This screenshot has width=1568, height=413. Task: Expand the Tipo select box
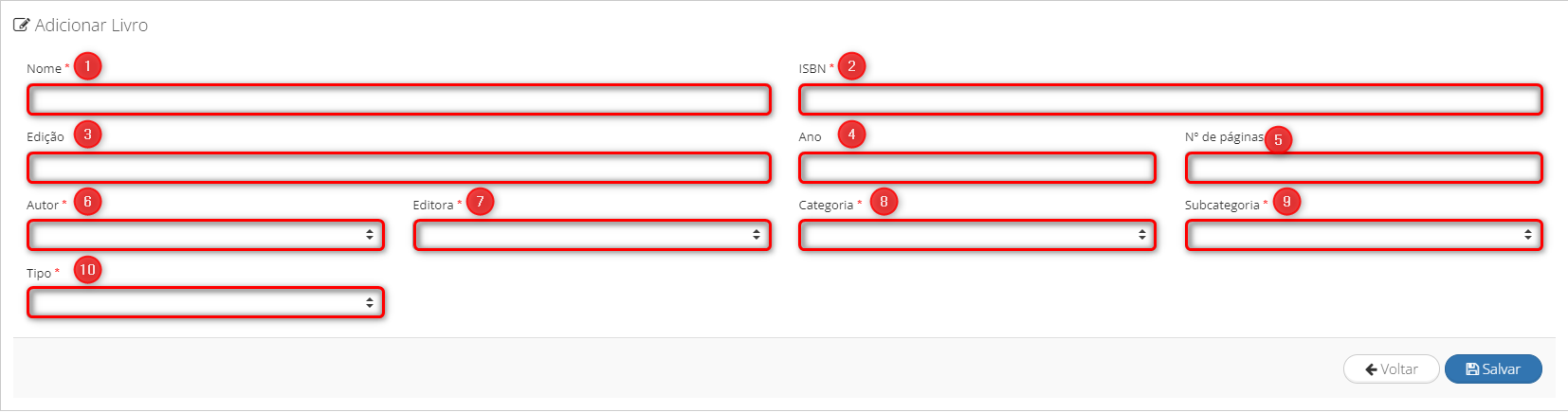(x=206, y=303)
